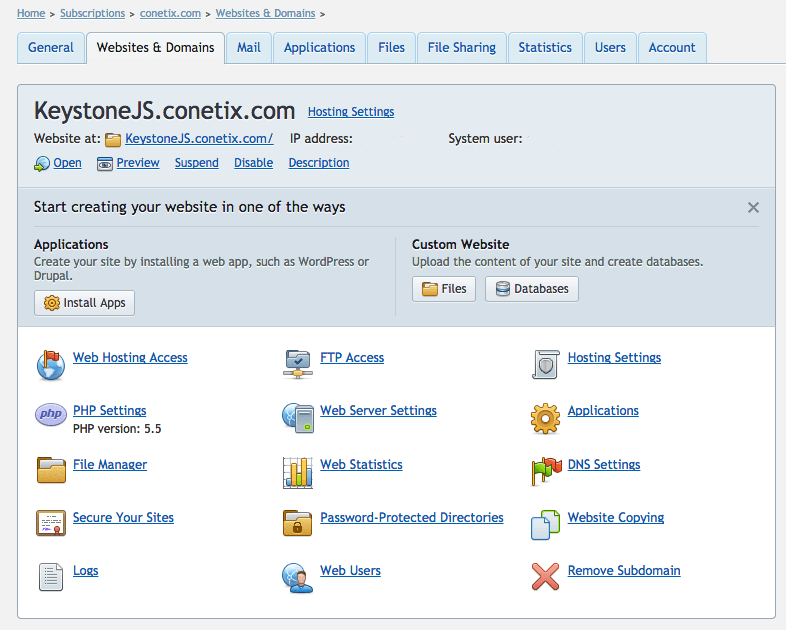Open the Mail tab
This screenshot has height=630, width=786.
(249, 48)
